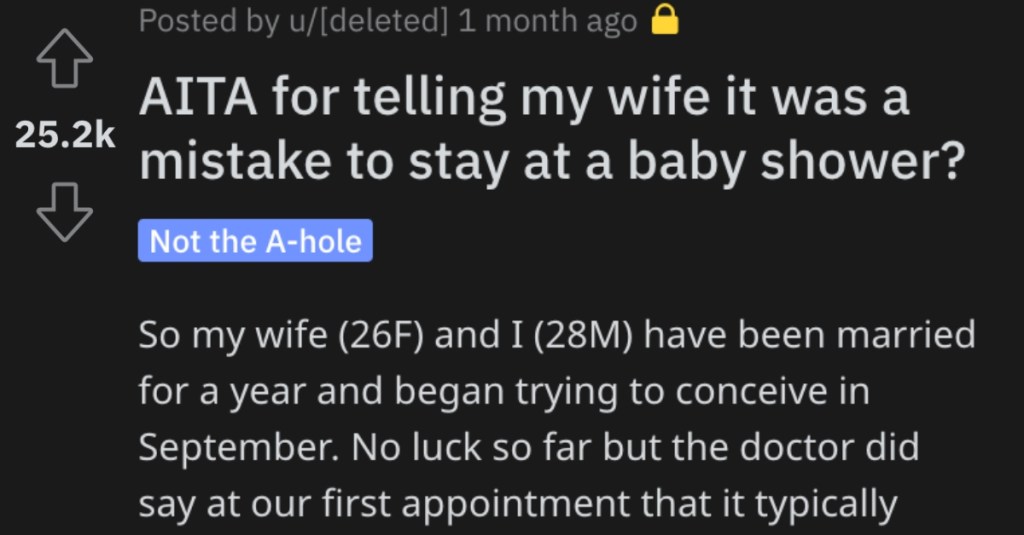The image size is (1024, 535).
Task: Click the Posted by label text
Action: point(210,22)
